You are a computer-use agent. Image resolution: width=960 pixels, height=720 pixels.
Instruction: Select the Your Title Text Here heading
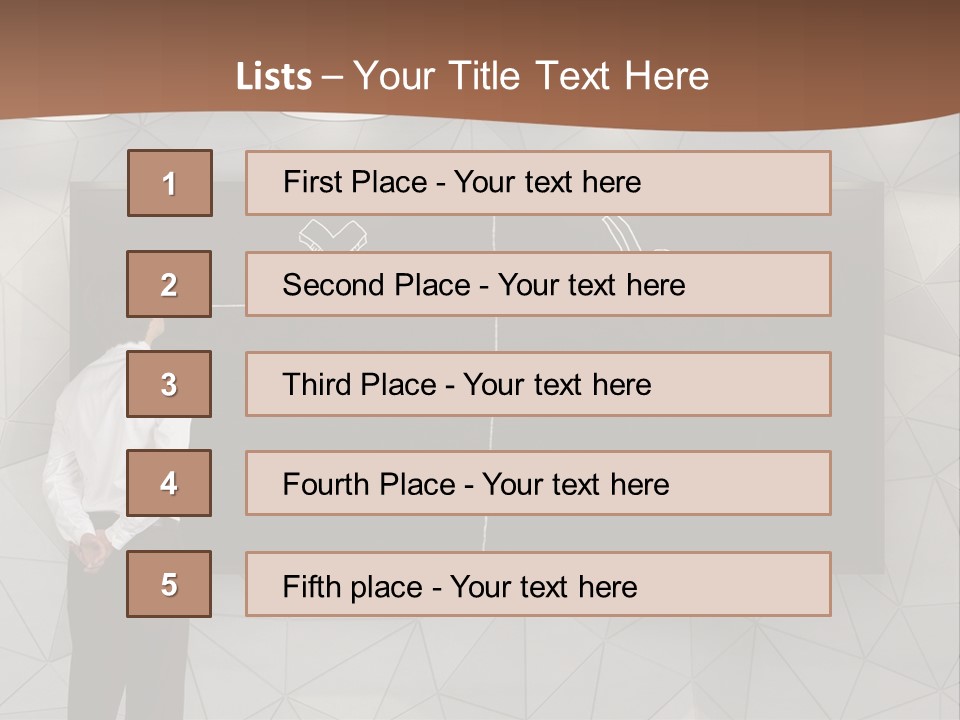[530, 77]
